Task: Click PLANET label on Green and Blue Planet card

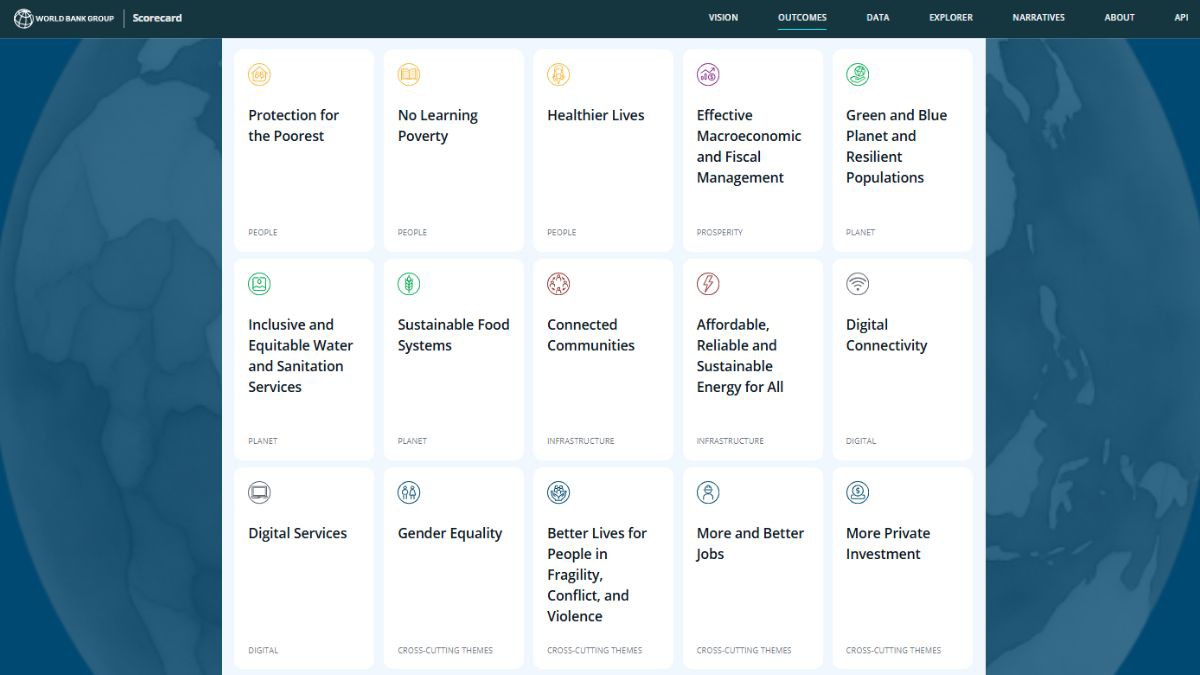Action: [x=861, y=232]
